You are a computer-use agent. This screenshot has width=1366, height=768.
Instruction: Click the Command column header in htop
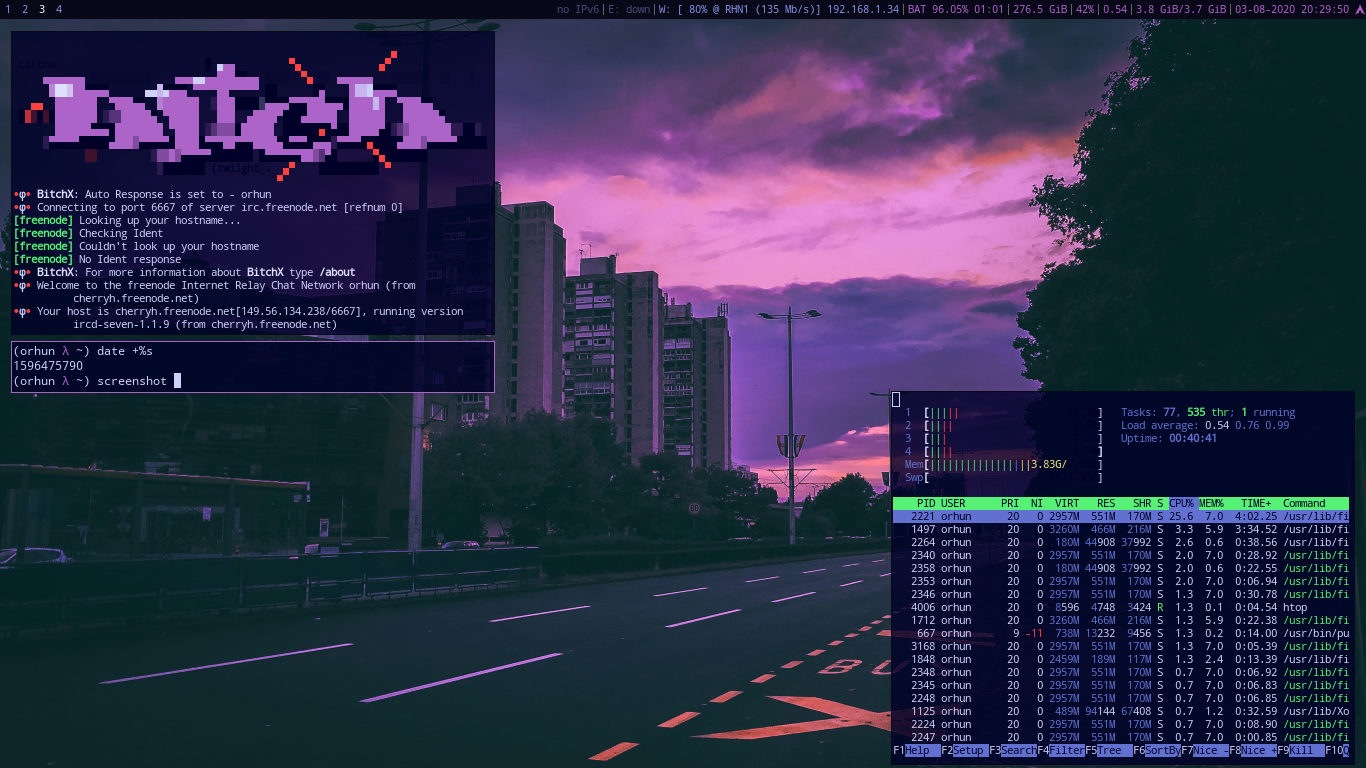click(1304, 503)
